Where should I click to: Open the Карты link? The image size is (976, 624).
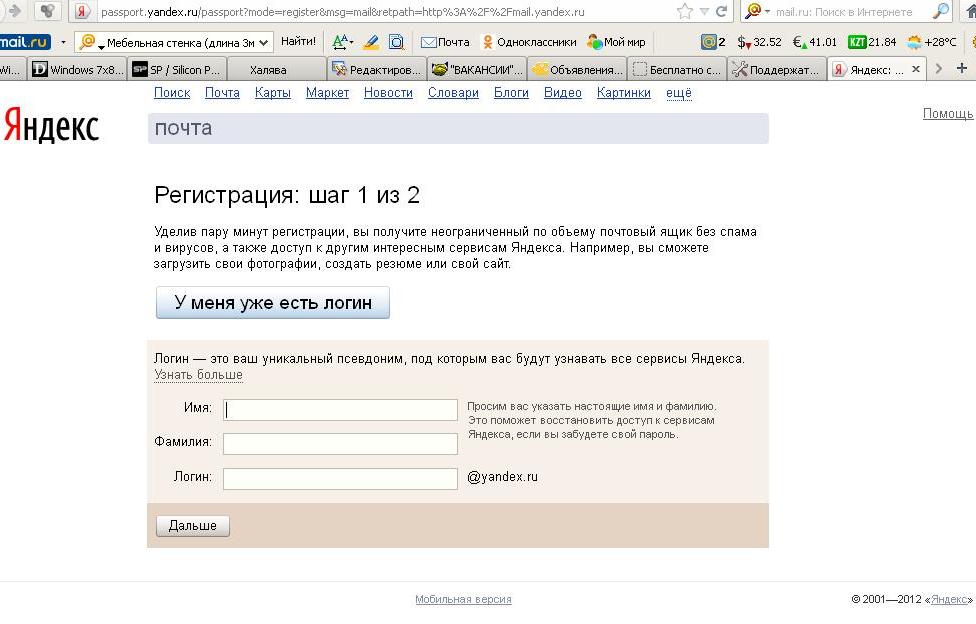[273, 93]
